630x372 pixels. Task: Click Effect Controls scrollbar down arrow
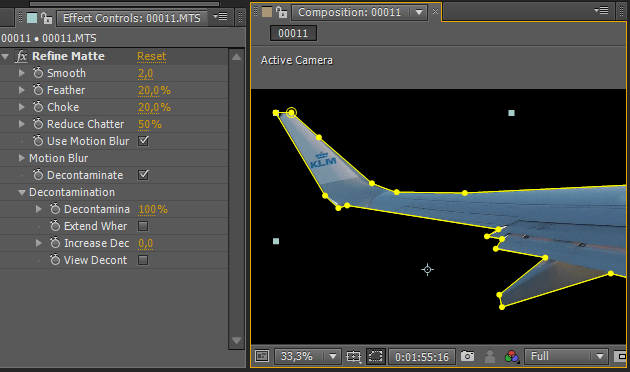point(237,341)
